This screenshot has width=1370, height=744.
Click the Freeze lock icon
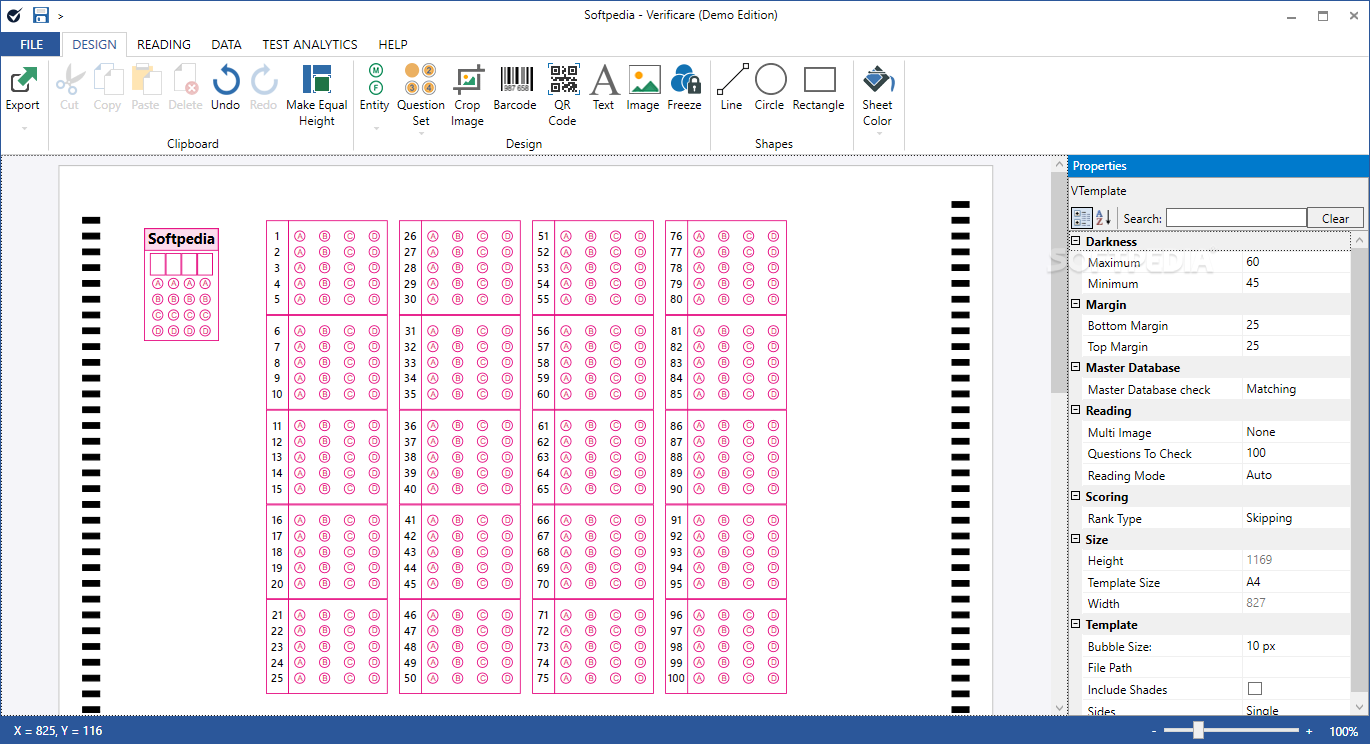point(685,80)
